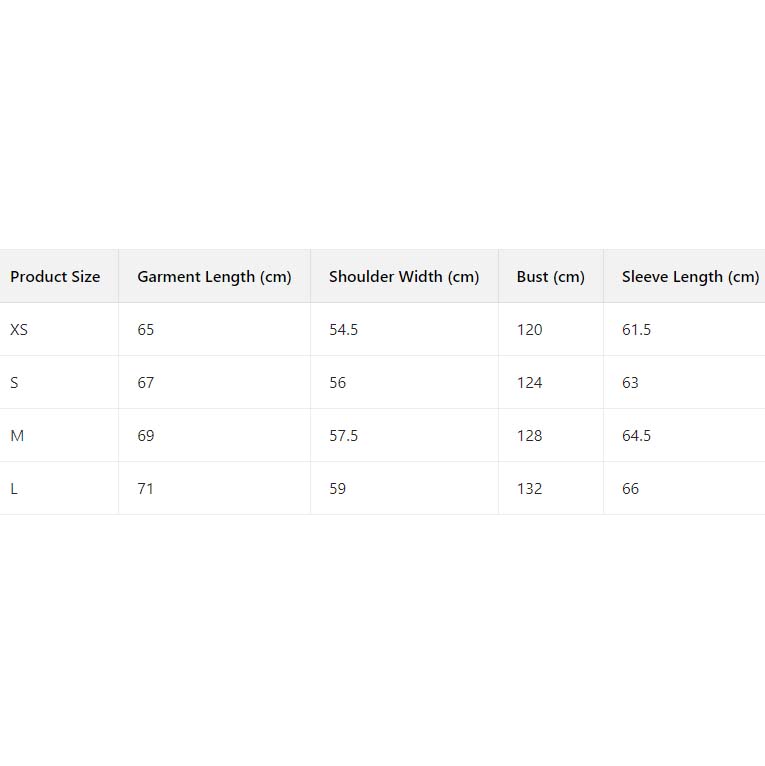Click garment length value 71
Image resolution: width=765 pixels, height=766 pixels.
click(x=146, y=489)
